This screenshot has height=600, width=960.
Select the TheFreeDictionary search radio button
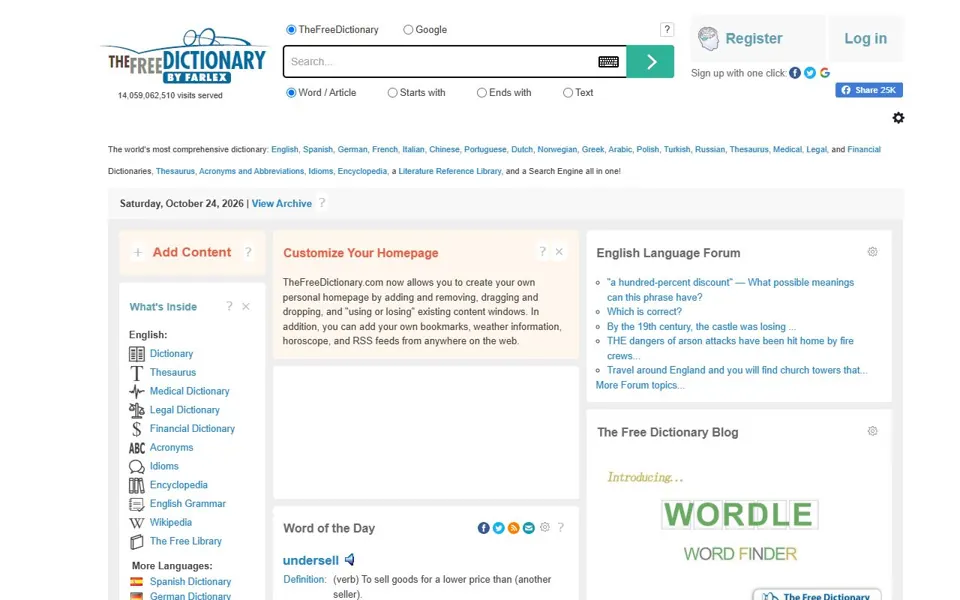pos(291,29)
